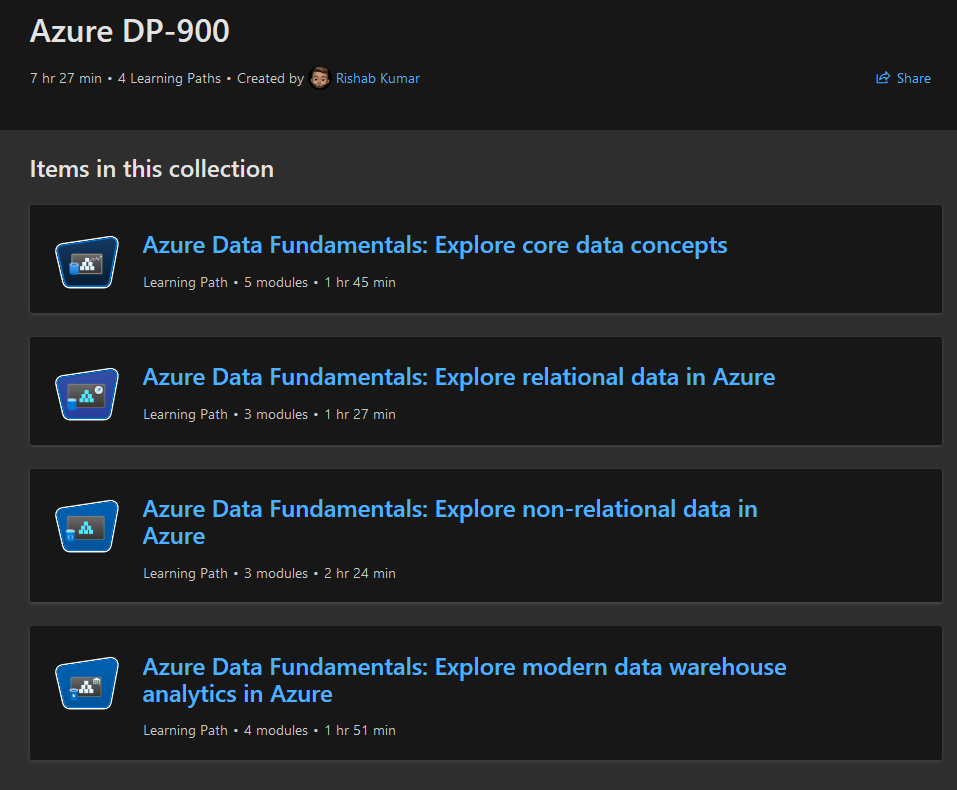Click the '1 hr 45 min' duration
The width and height of the screenshot is (957, 790).
point(359,282)
